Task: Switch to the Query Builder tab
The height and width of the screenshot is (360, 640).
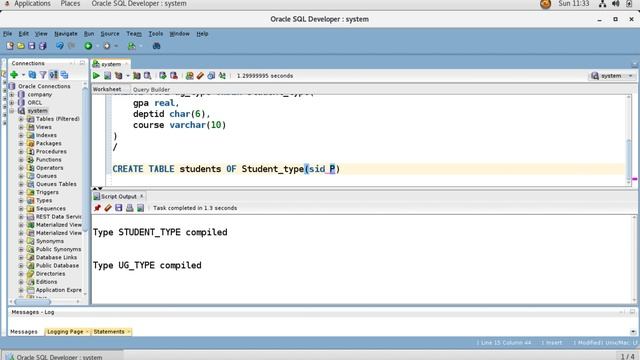Action: [151, 89]
